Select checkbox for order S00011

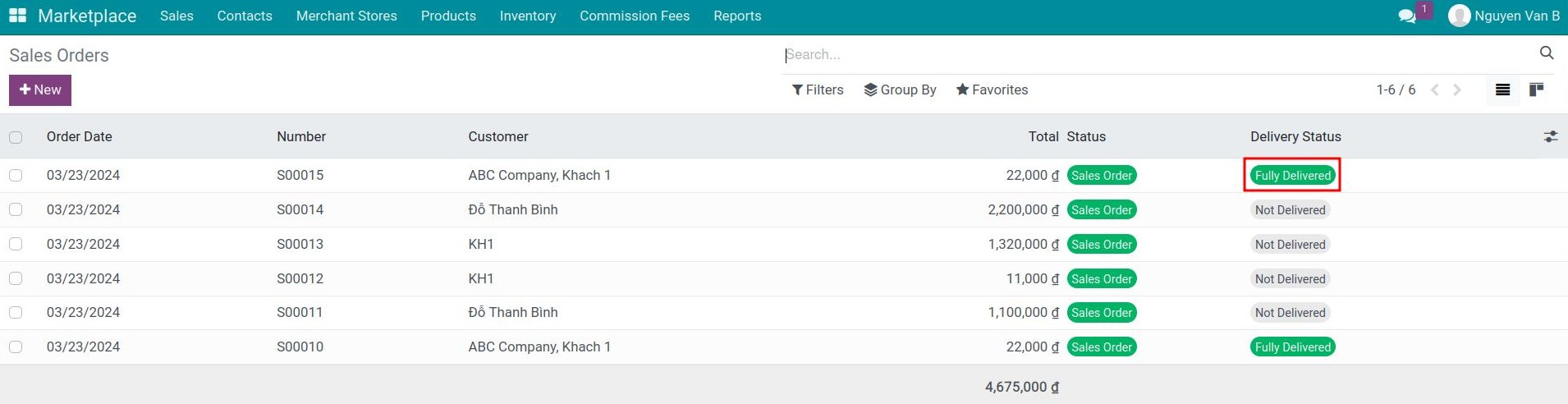[x=16, y=312]
